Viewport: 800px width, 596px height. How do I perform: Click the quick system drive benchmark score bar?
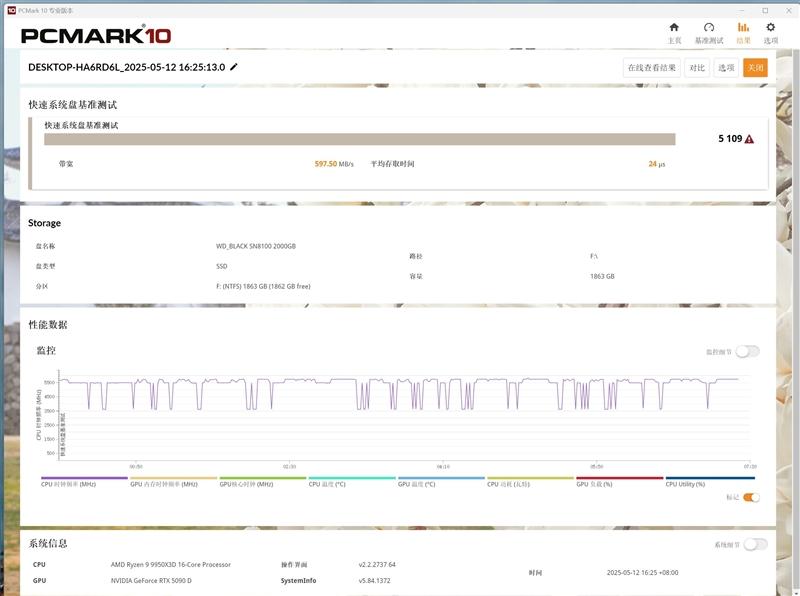360,139
